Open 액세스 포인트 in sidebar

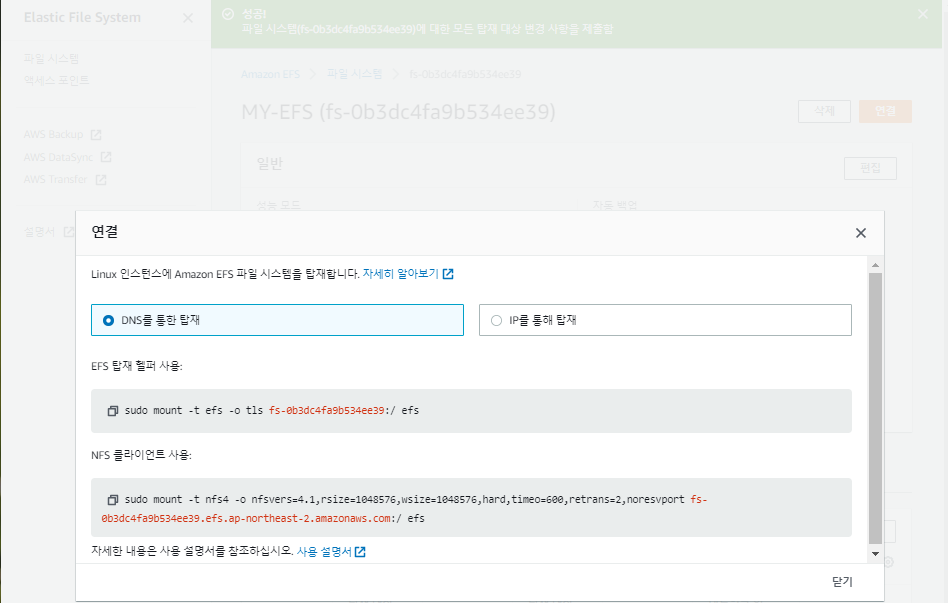(57, 80)
